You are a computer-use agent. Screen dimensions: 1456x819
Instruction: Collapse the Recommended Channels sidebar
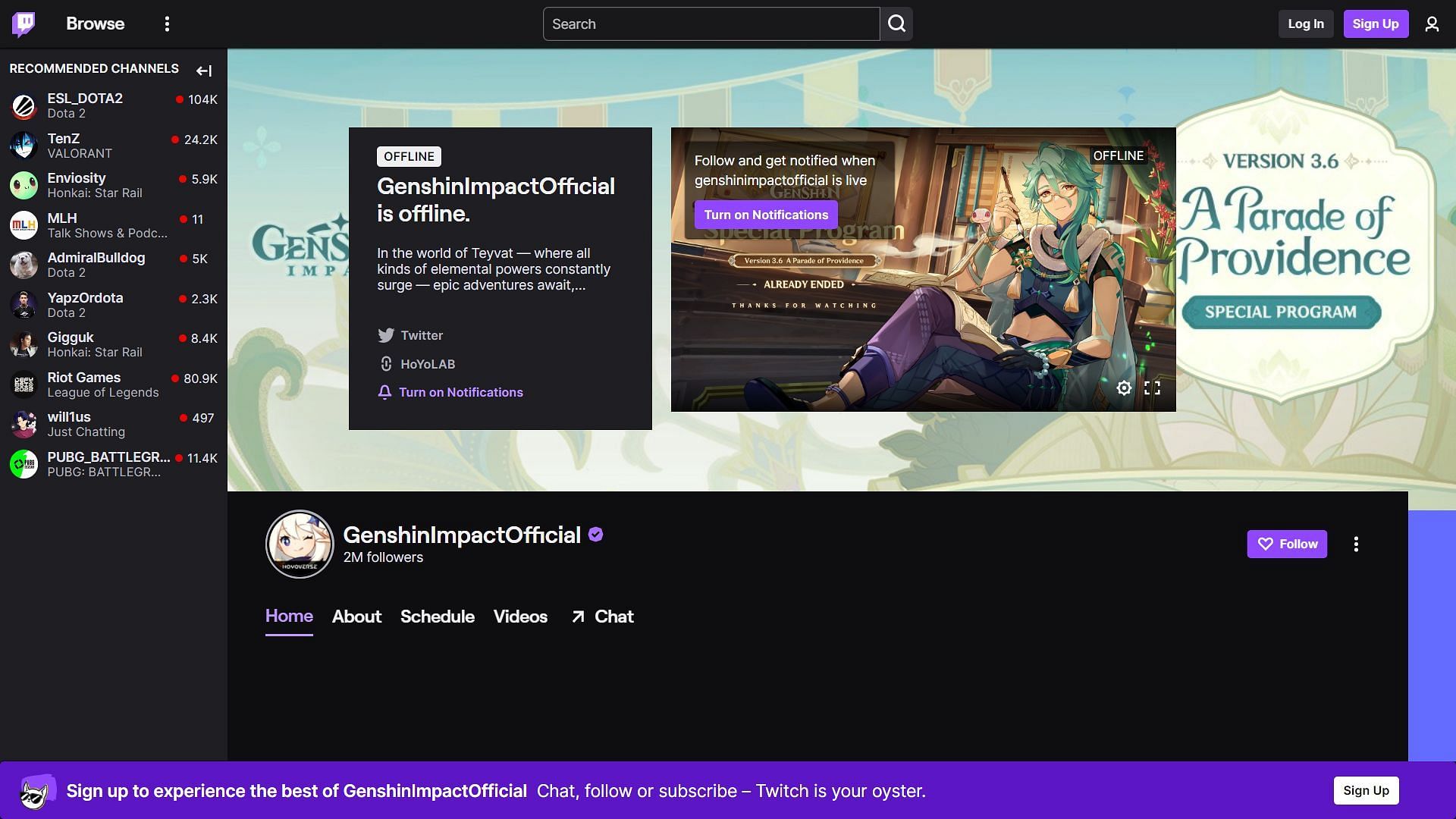click(x=204, y=71)
